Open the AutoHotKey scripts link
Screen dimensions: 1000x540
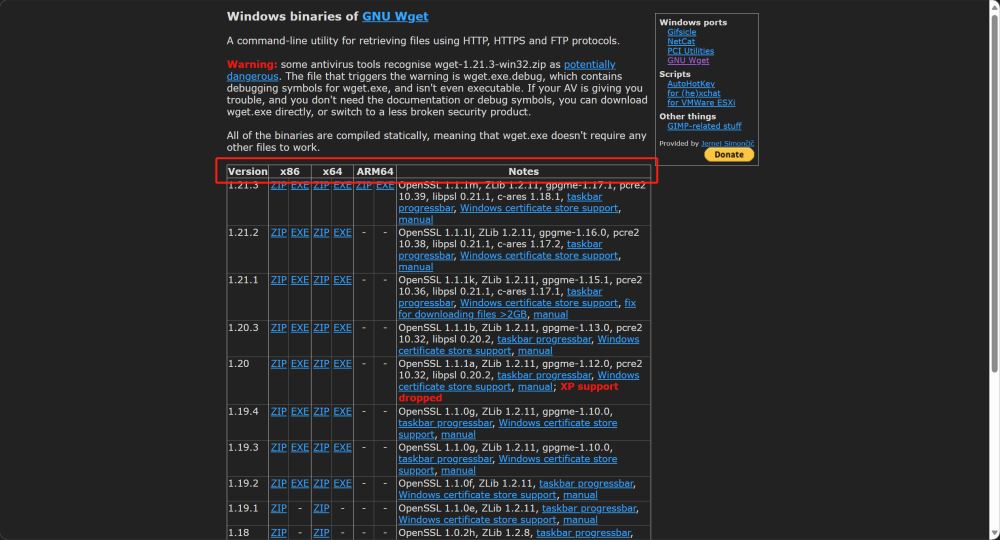point(691,84)
